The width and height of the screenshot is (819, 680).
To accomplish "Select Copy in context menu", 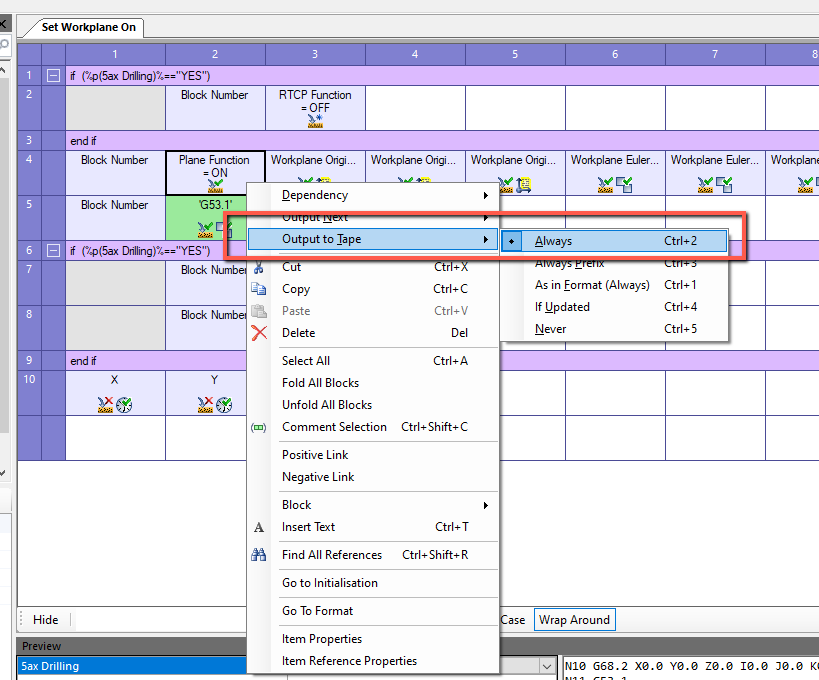I will click(373, 289).
